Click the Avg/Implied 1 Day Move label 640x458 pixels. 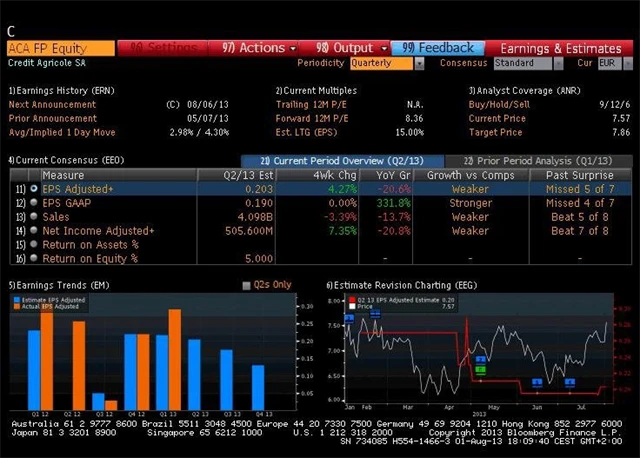[62, 132]
